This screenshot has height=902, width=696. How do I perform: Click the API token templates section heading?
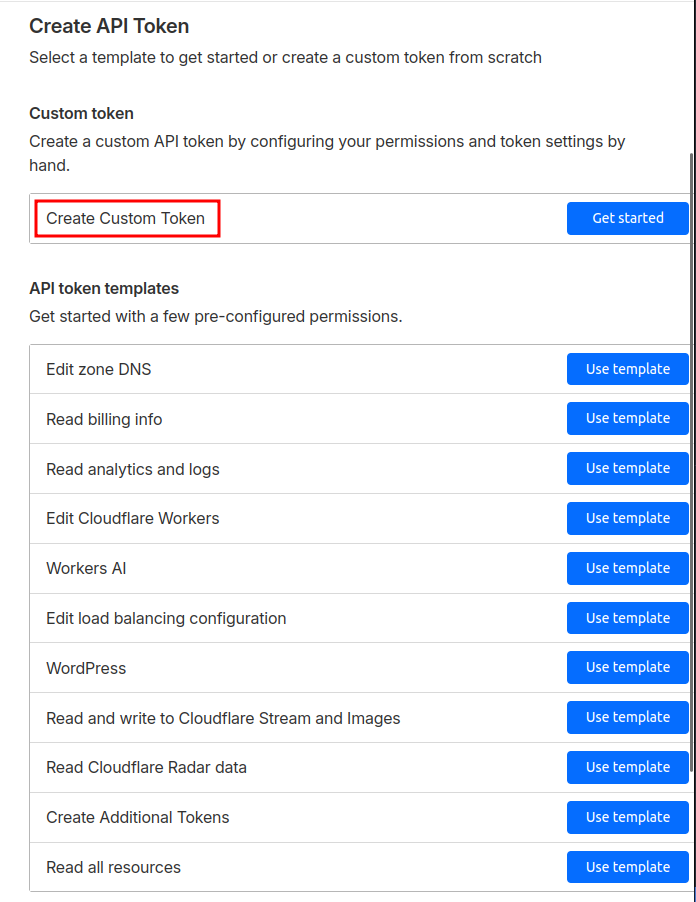(104, 289)
